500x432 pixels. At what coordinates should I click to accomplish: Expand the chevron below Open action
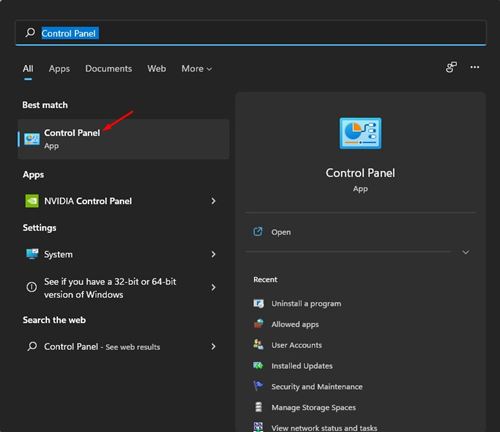pos(466,252)
